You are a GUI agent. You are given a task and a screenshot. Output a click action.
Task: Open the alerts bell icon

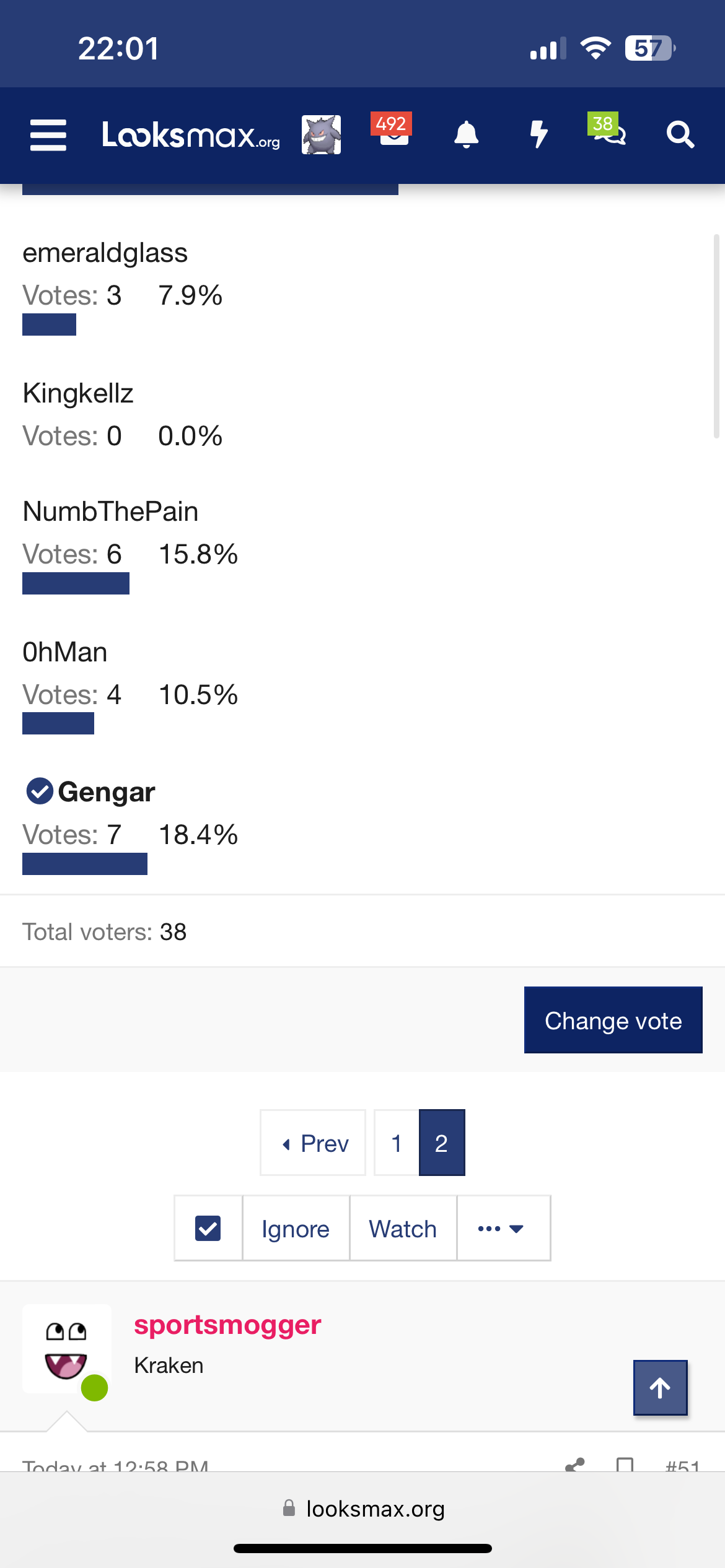(467, 134)
